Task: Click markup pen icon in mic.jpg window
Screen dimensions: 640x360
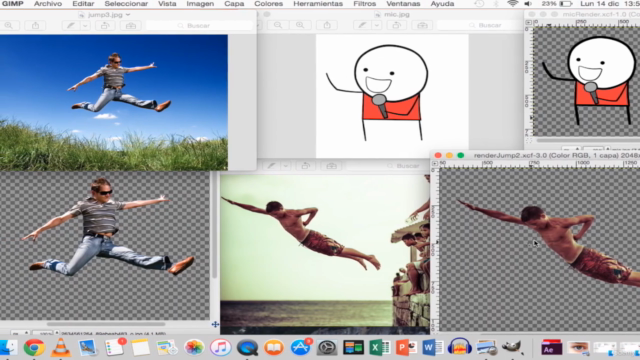Action: pyautogui.click(x=362, y=25)
